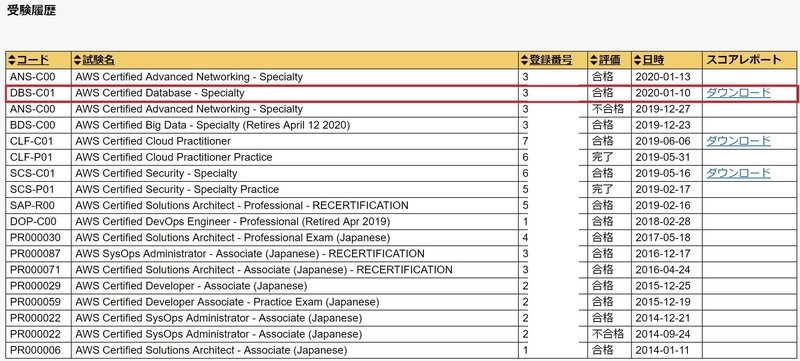The width and height of the screenshot is (800, 361).
Task: Click the sort arrows beside 試験名
Action: click(x=78, y=60)
